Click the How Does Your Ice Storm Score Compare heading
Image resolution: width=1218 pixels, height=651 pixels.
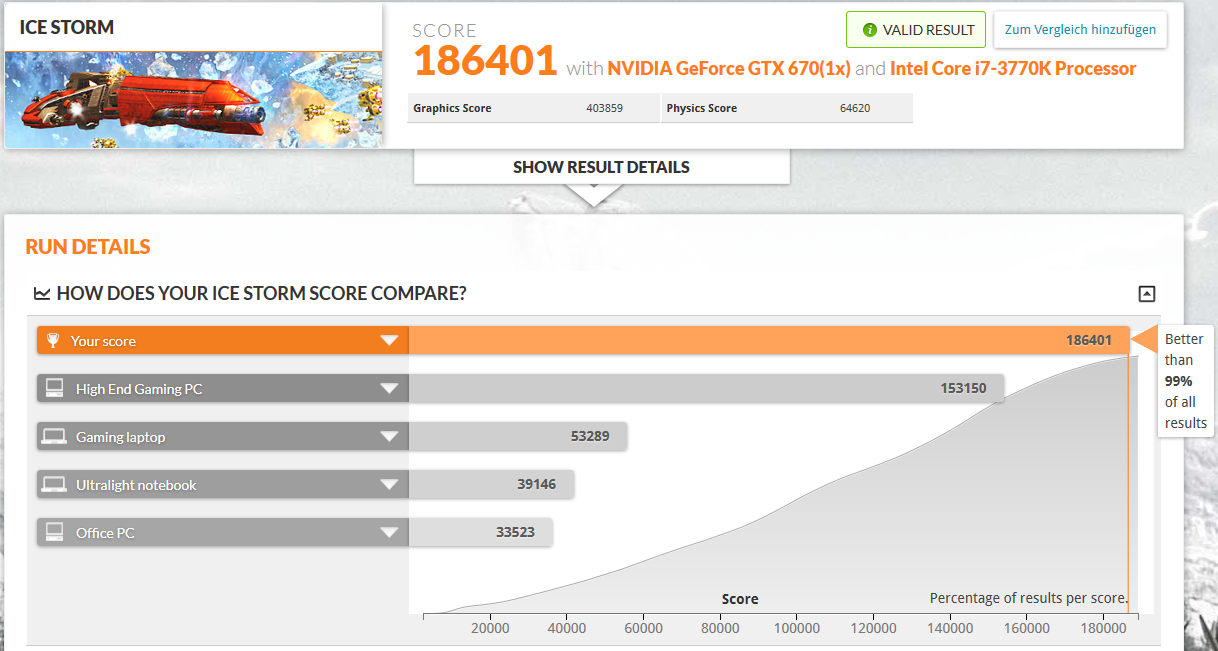(262, 294)
